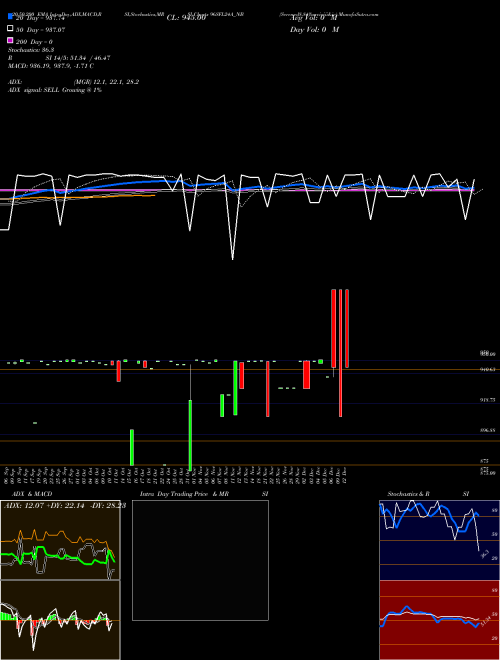Screen dimensions: 500x660
Task: Click the 'ADX: 12.07 +DY: 22.14 -DY: 28.23' readout
Action: (x=65, y=505)
